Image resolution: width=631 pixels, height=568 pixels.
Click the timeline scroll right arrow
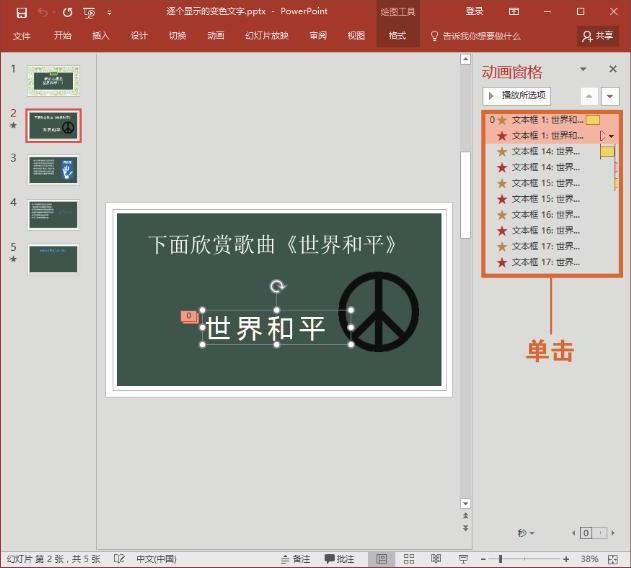pyautogui.click(x=613, y=533)
